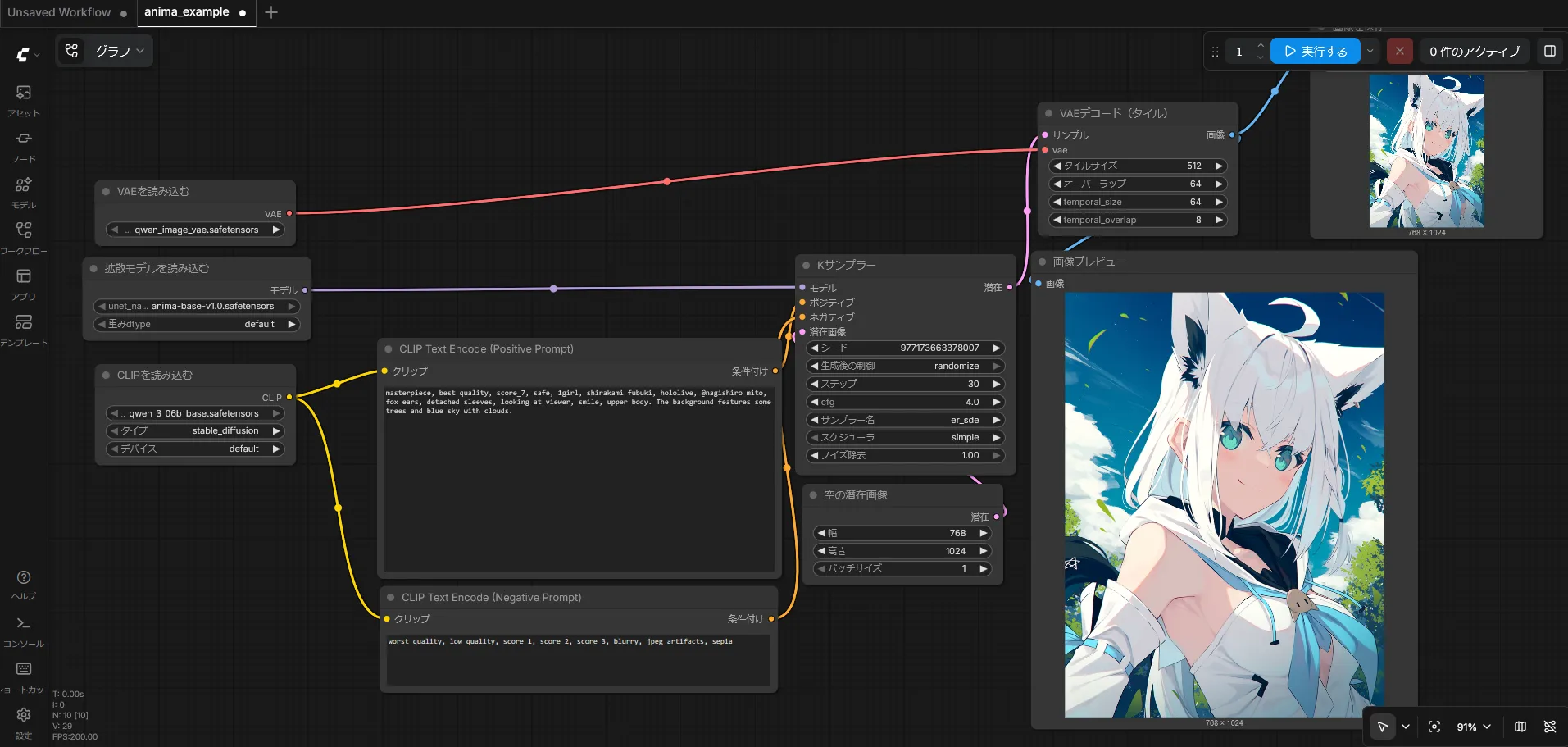Open the アプリ (Apps) sidebar panel
The width and height of the screenshot is (1568, 747).
24,285
